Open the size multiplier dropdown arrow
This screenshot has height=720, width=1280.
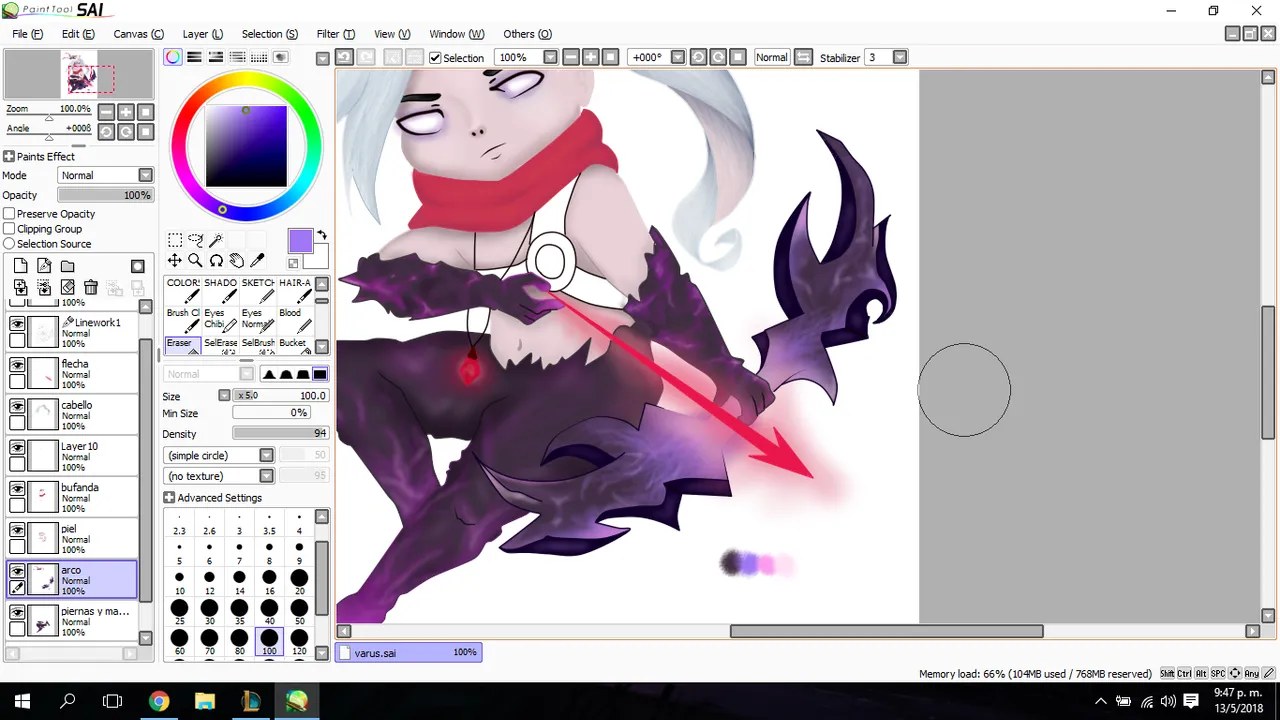224,396
